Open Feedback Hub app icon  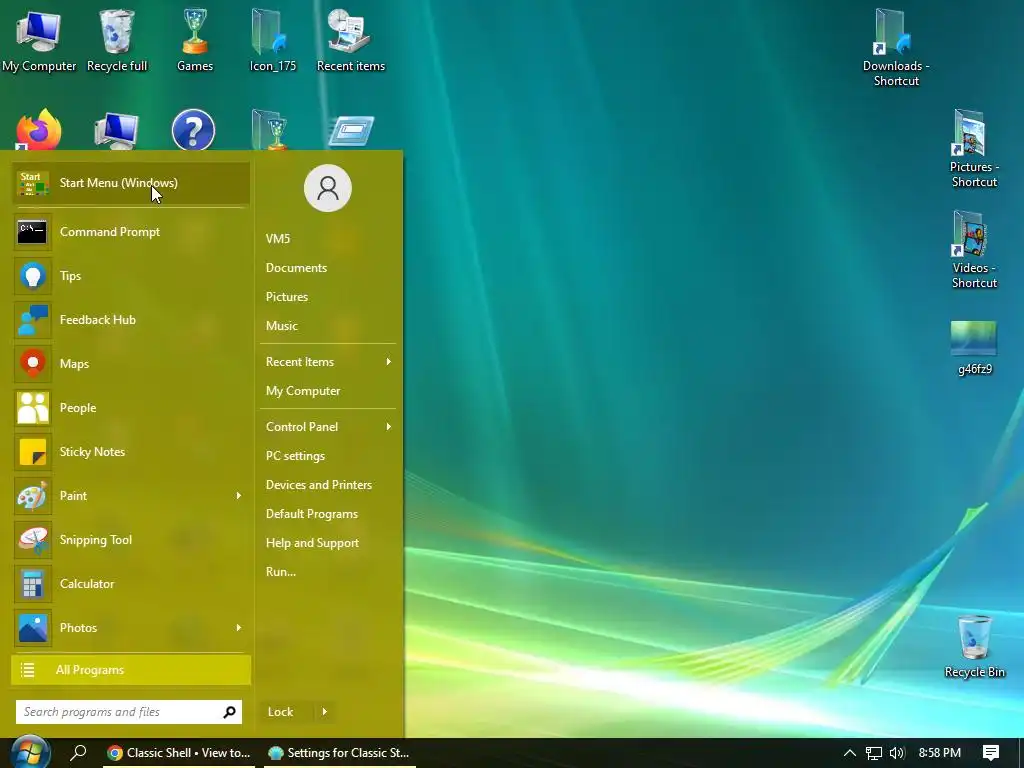[33, 320]
